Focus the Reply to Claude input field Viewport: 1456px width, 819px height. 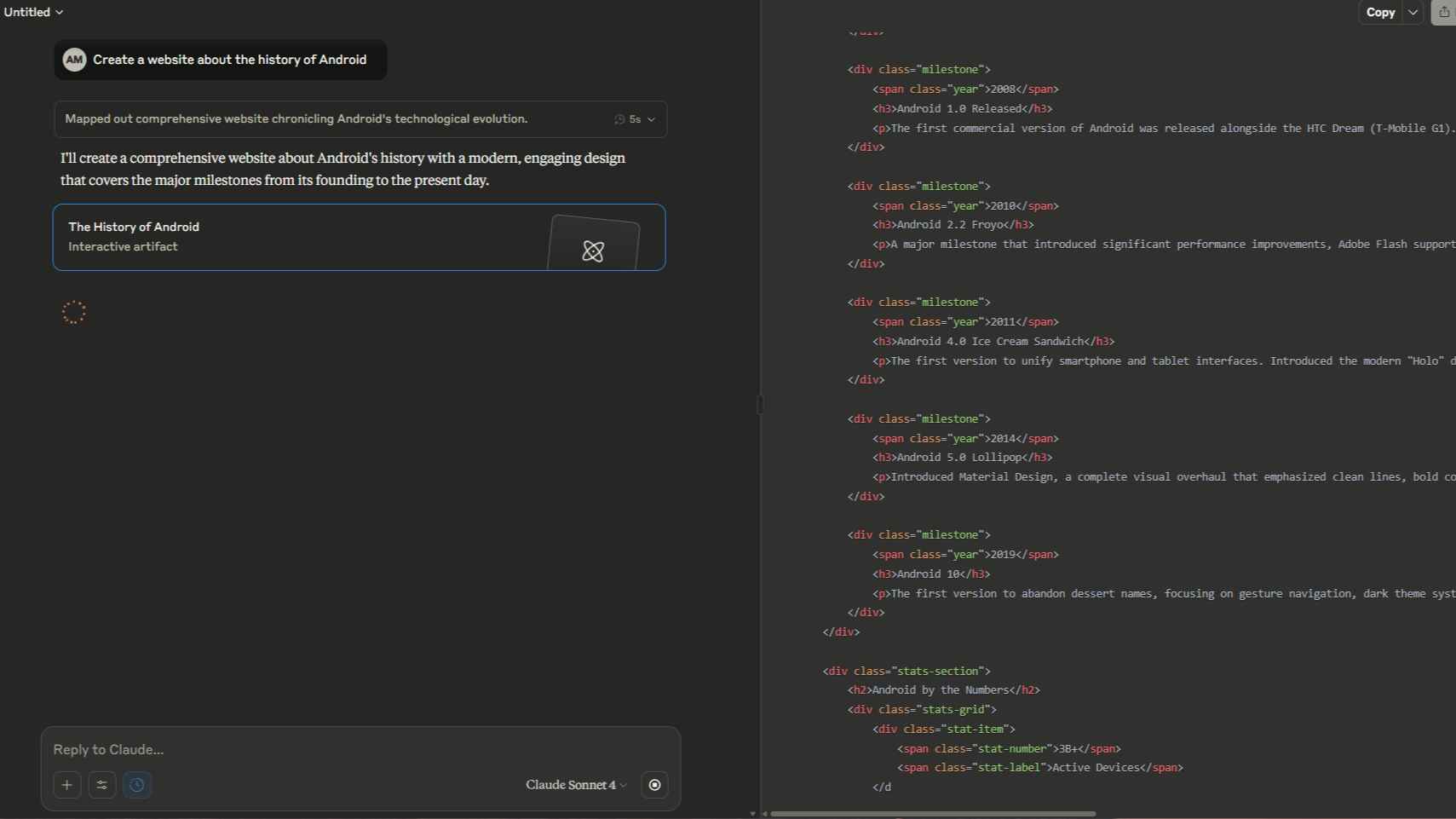[x=360, y=750]
